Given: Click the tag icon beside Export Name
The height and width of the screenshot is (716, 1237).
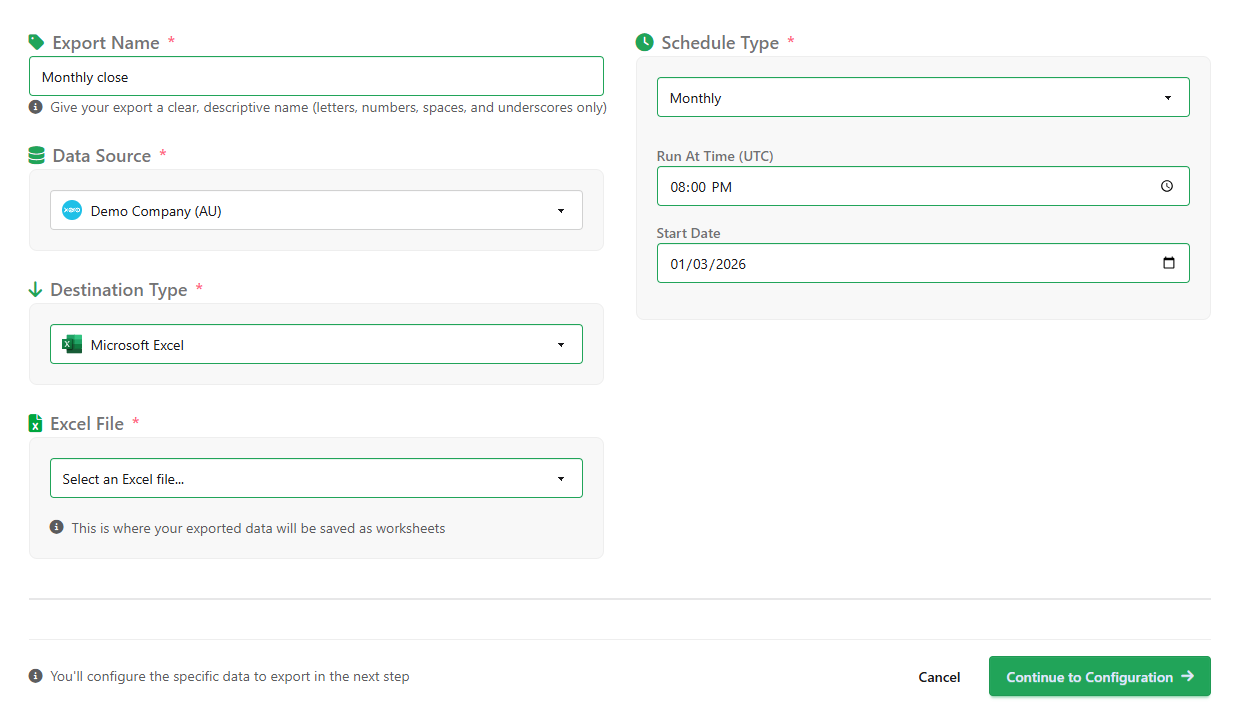Looking at the screenshot, I should pos(36,42).
